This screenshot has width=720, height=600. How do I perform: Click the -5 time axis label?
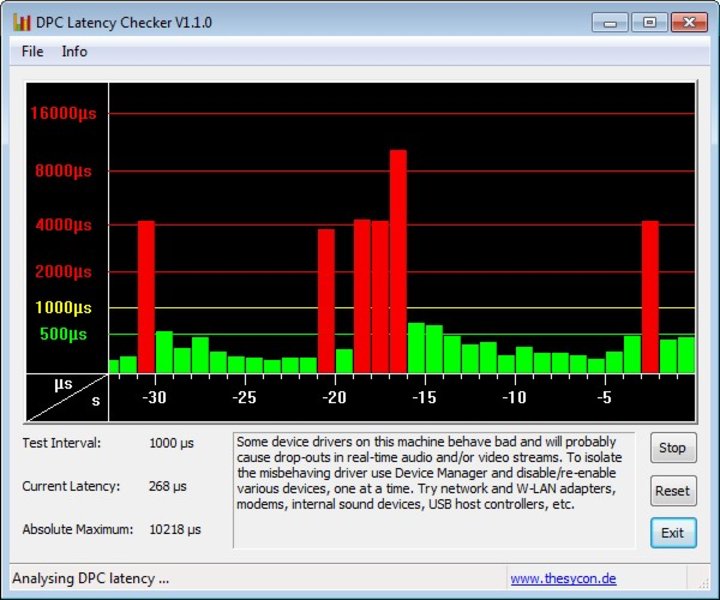(604, 397)
